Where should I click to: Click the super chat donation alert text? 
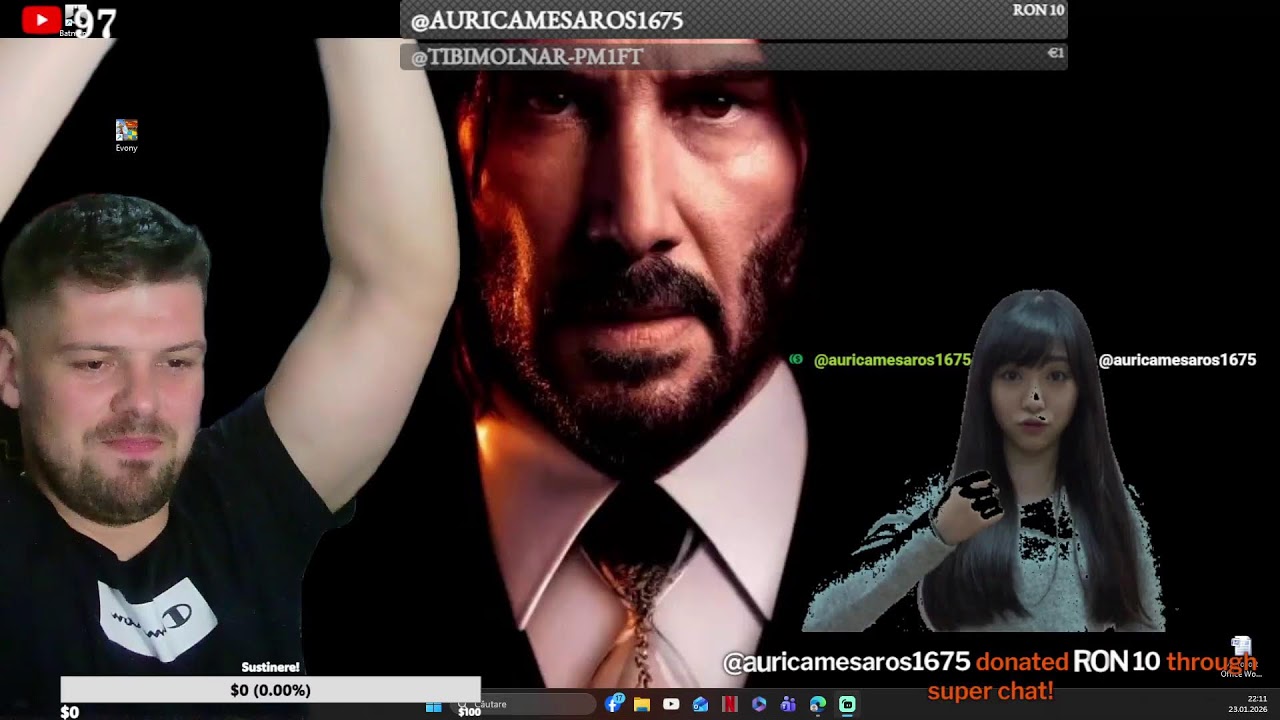[990, 676]
